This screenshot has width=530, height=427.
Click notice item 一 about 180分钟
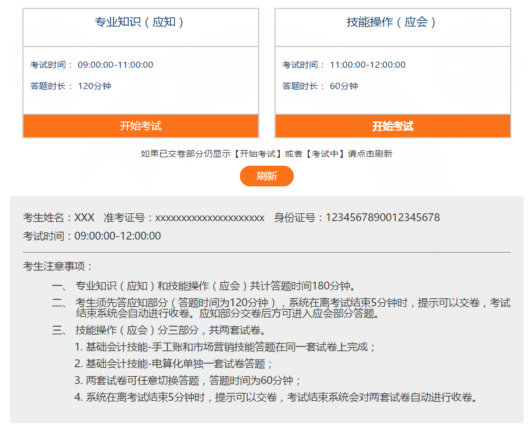204,286
